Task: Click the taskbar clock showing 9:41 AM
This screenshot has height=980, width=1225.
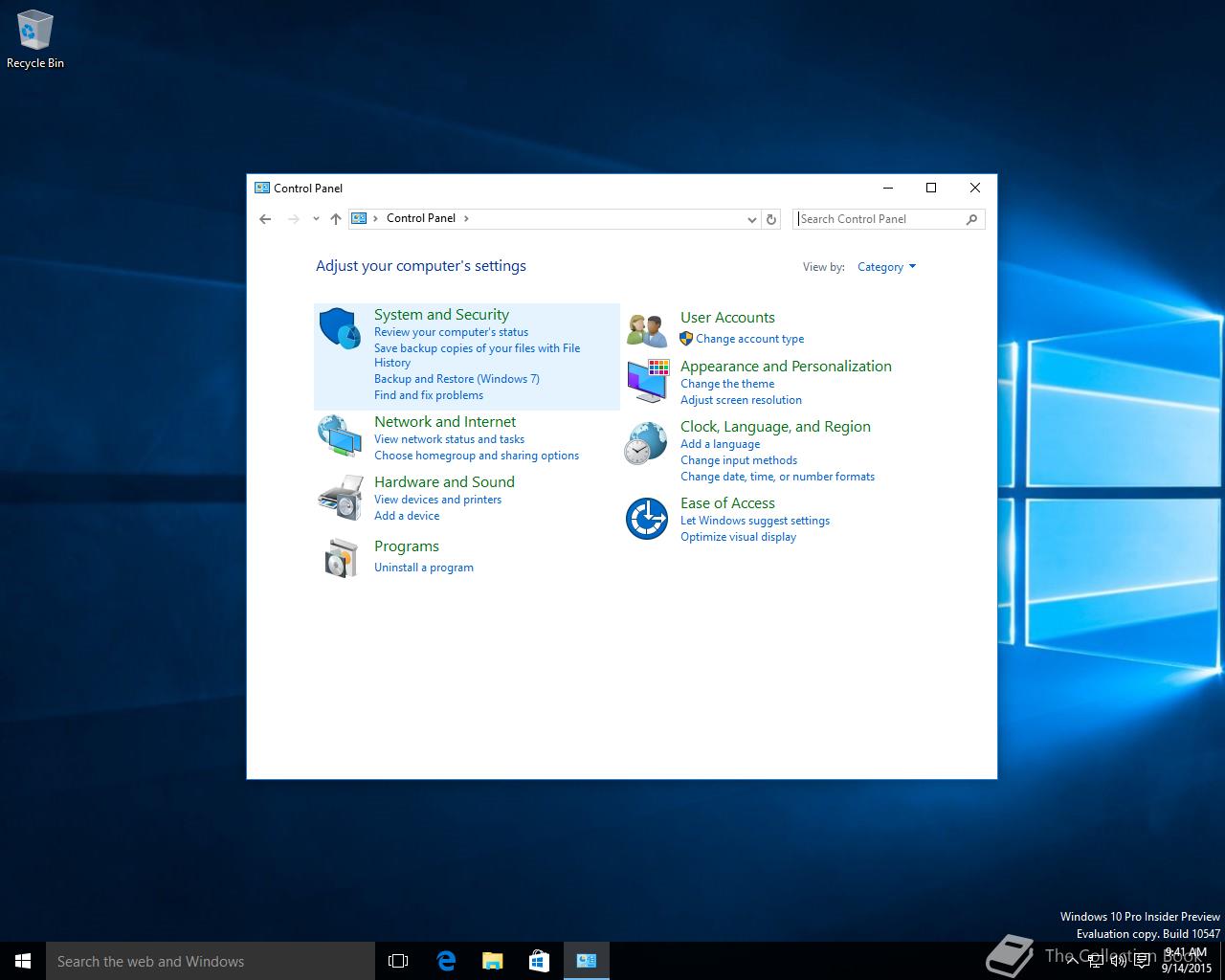Action: 1187,961
